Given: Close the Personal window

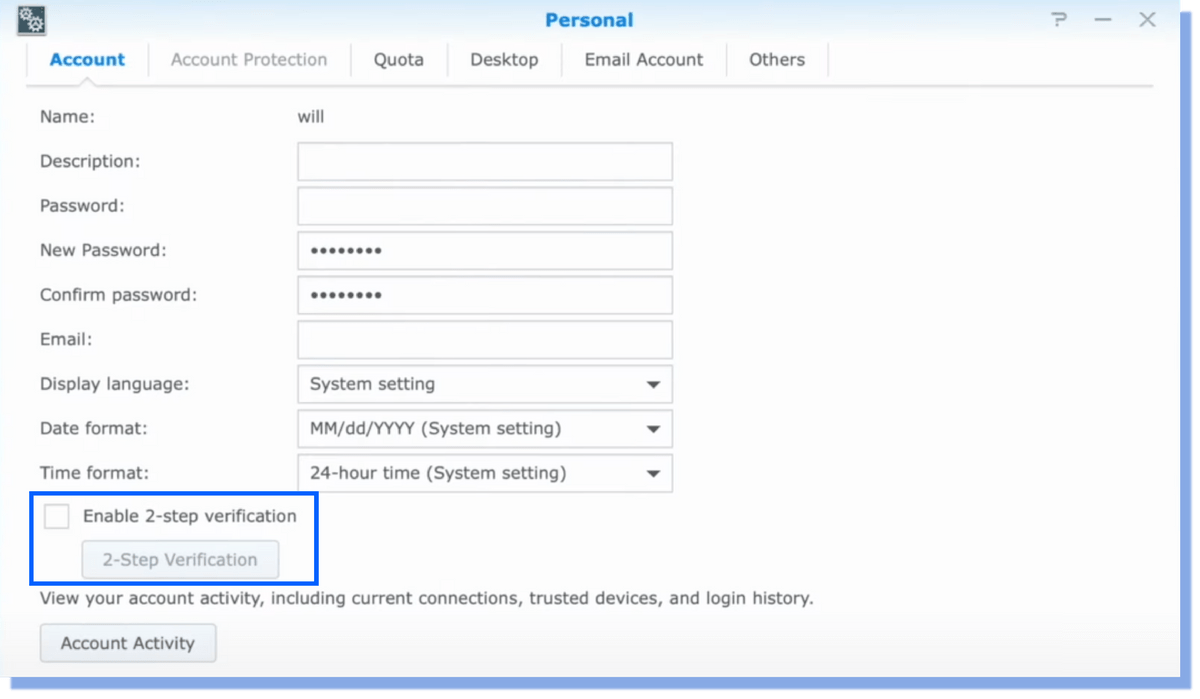Looking at the screenshot, I should pyautogui.click(x=1147, y=20).
